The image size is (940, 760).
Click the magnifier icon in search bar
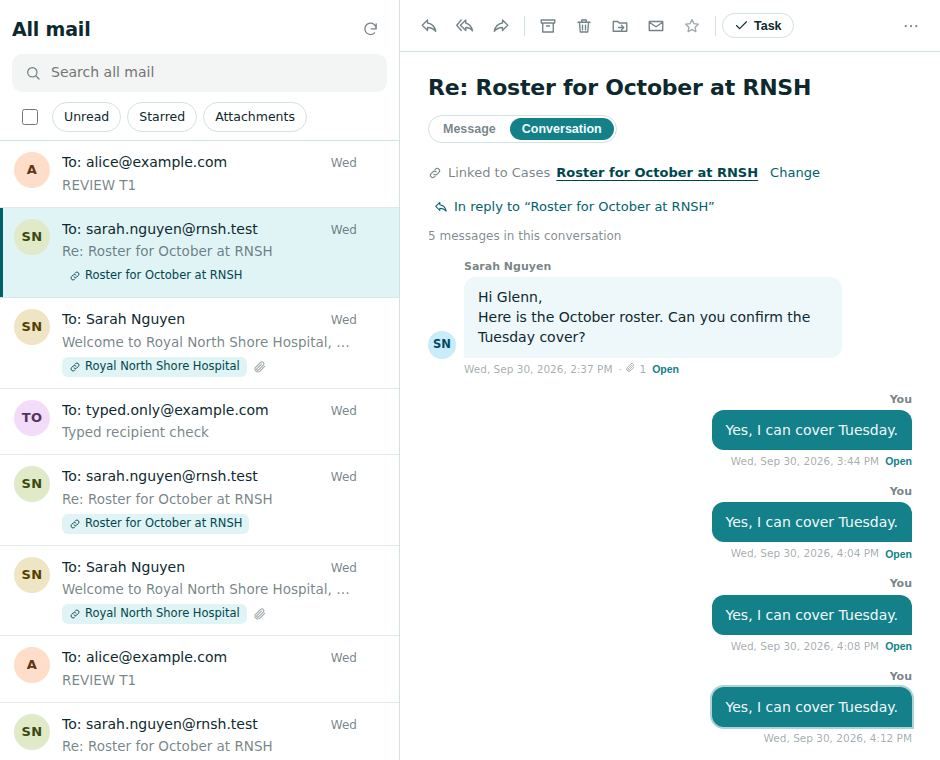click(x=33, y=73)
